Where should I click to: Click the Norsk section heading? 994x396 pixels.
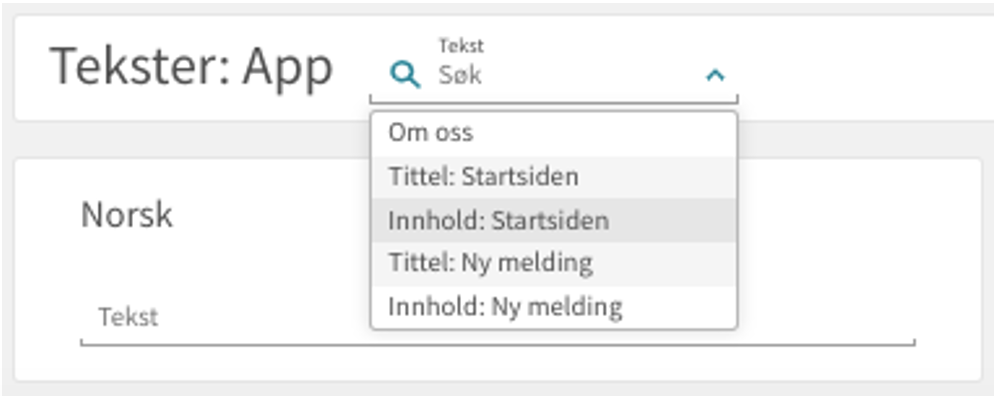click(127, 215)
